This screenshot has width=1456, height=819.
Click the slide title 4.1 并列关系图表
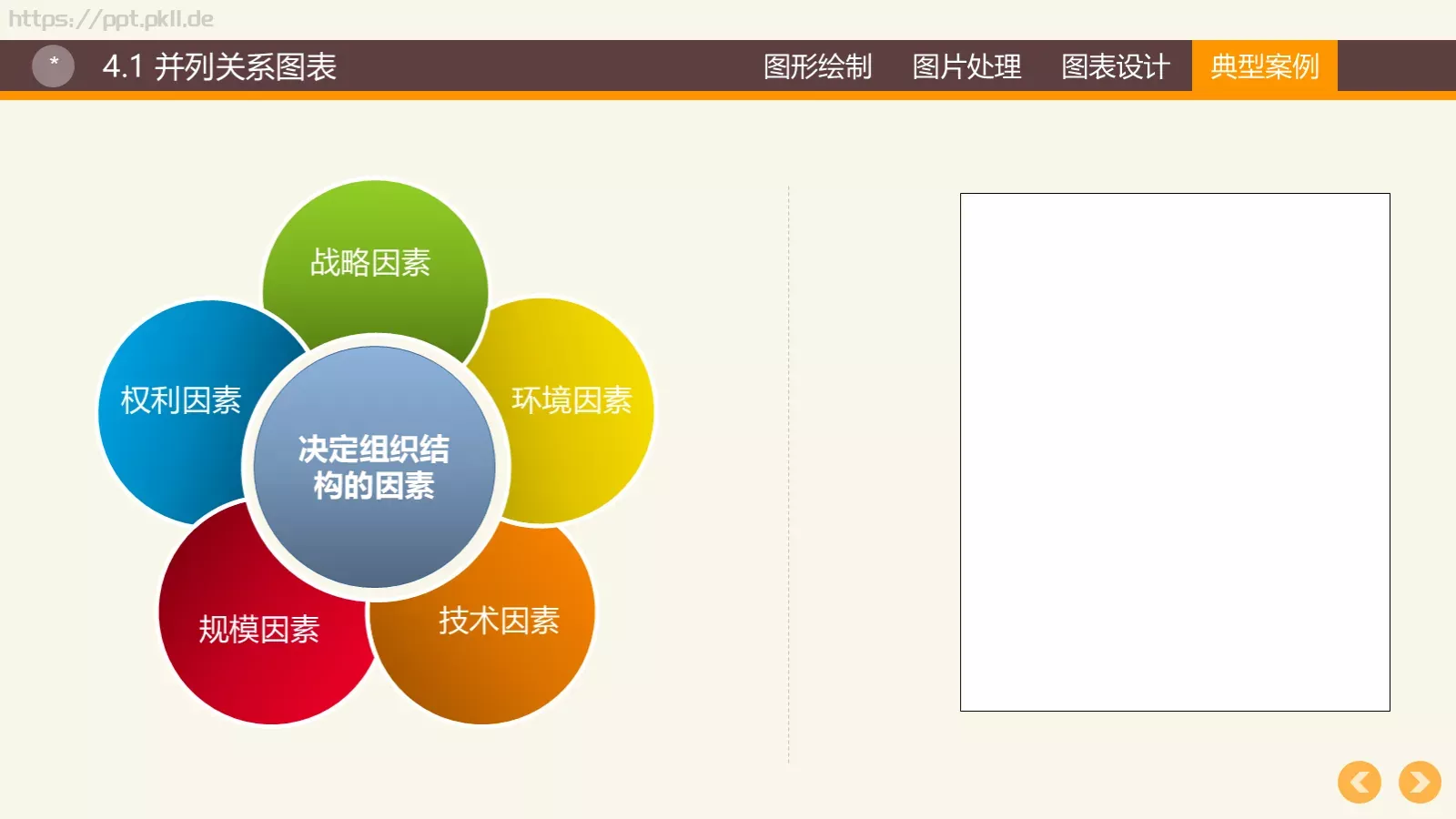click(x=219, y=66)
